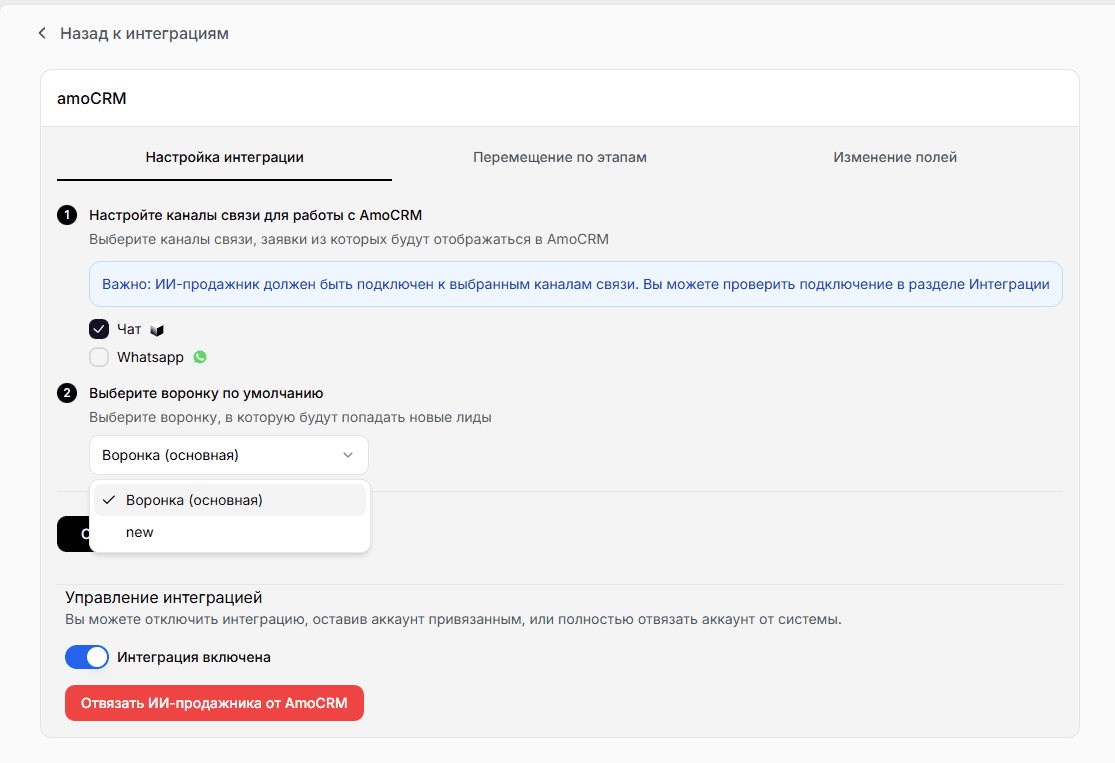Click the chevron arrow in the funnel dropdown
The height and width of the screenshot is (763, 1115).
[x=348, y=455]
